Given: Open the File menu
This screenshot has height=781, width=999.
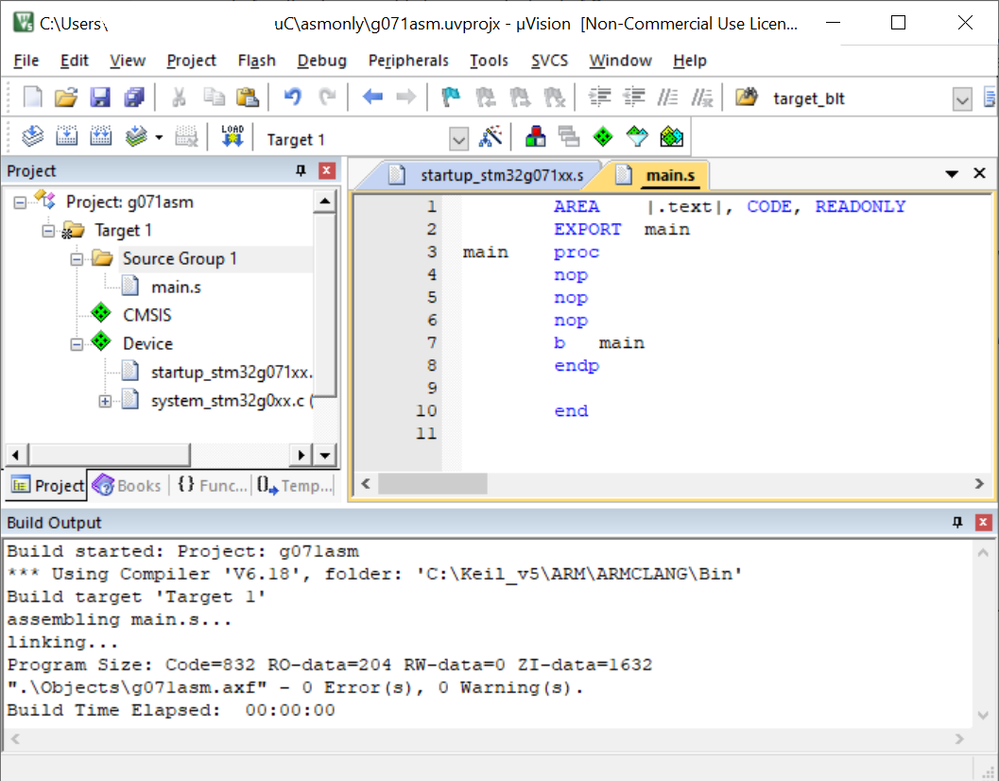Looking at the screenshot, I should click(x=26, y=61).
